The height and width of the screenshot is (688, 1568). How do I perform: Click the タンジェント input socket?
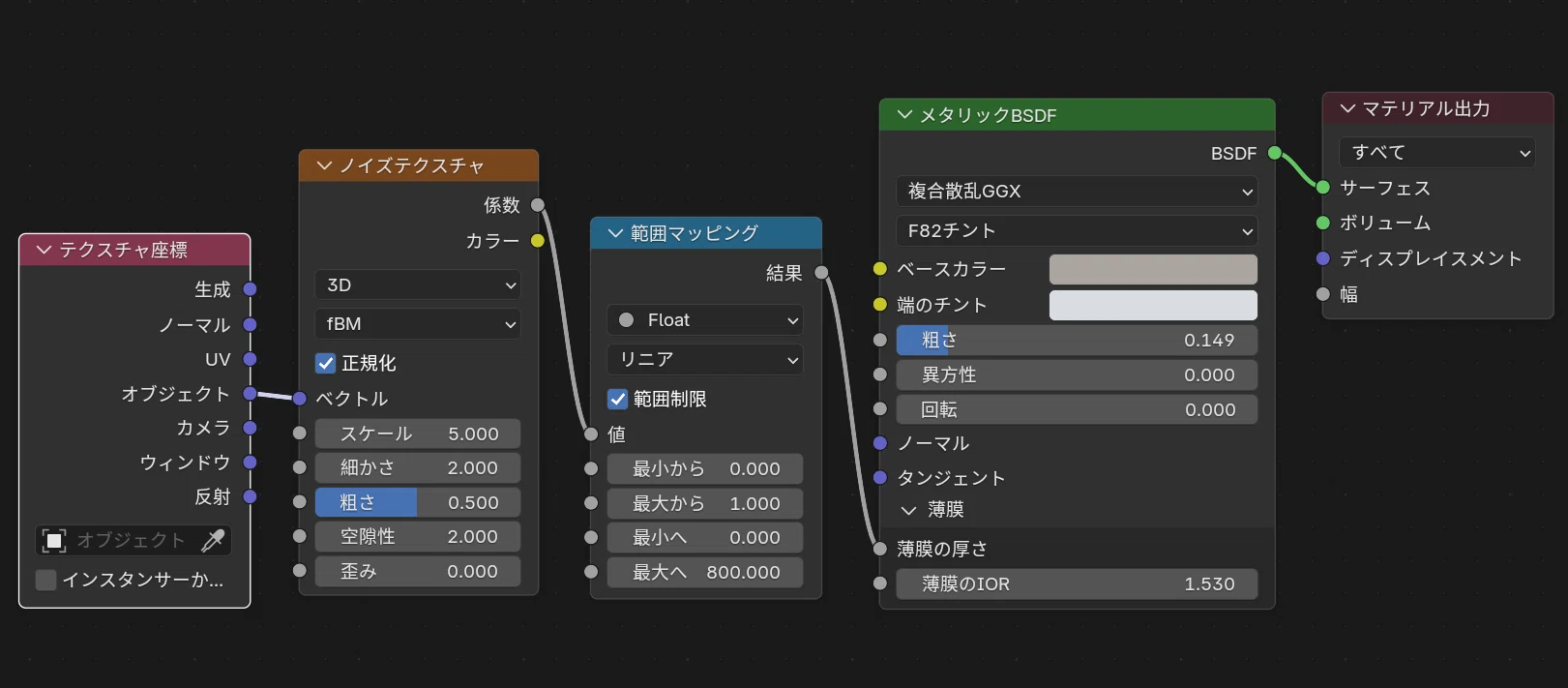tap(880, 478)
